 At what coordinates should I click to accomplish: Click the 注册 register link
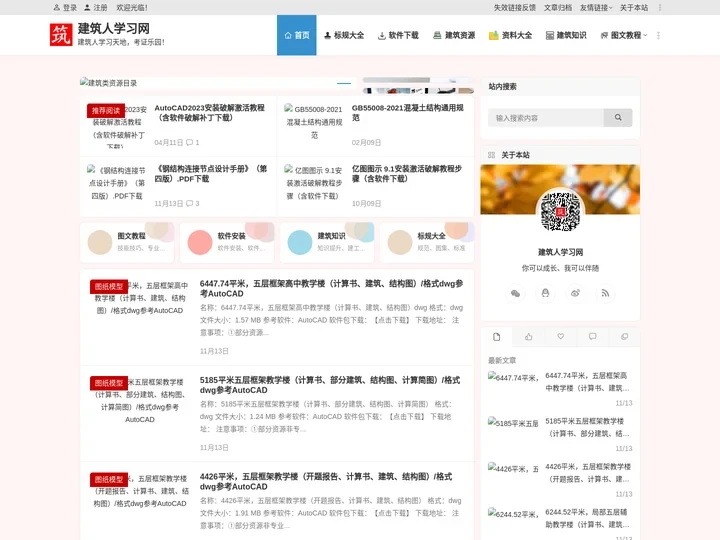click(x=96, y=7)
